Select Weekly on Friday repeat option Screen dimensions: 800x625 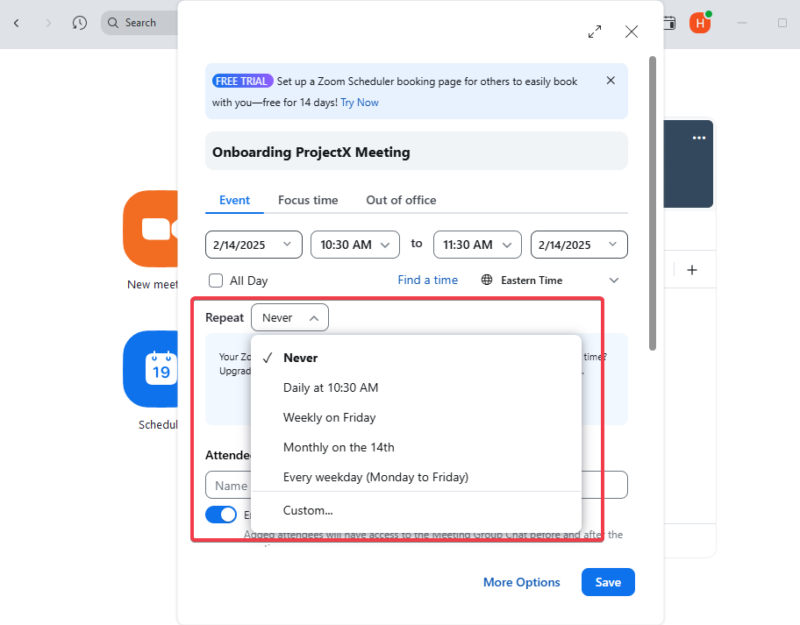coord(330,417)
